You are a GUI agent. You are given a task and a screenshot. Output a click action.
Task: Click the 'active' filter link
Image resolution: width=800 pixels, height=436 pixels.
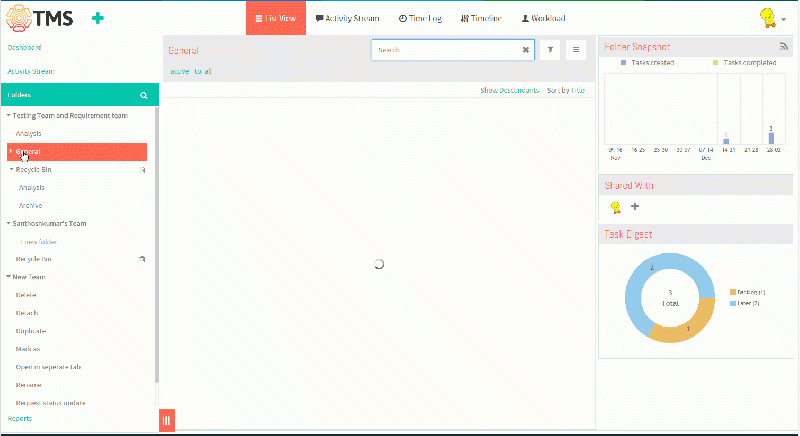click(180, 71)
